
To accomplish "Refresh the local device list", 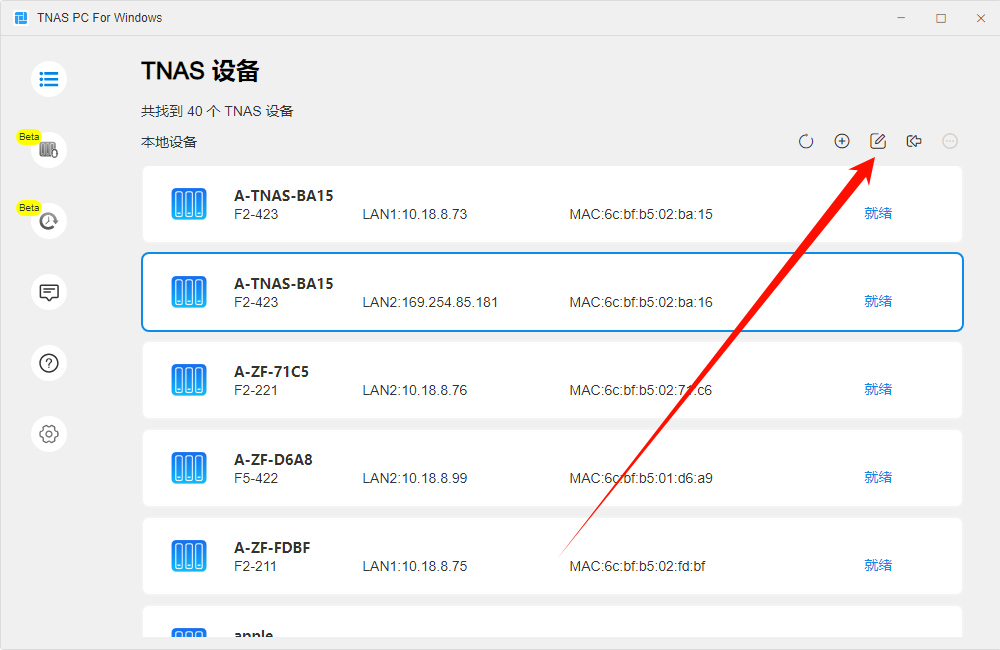I will point(806,141).
